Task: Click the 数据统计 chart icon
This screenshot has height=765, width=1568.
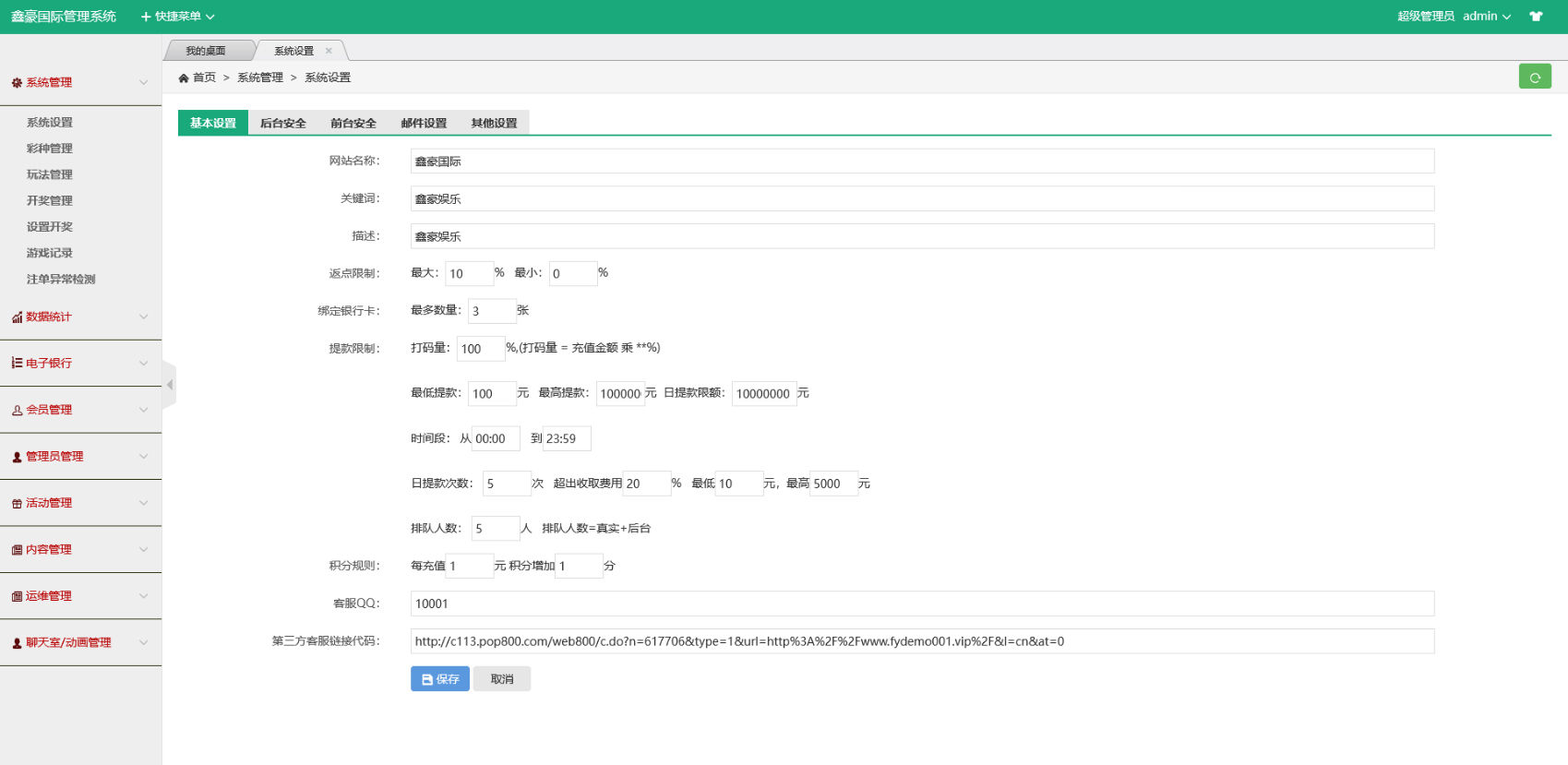Action: [17, 317]
